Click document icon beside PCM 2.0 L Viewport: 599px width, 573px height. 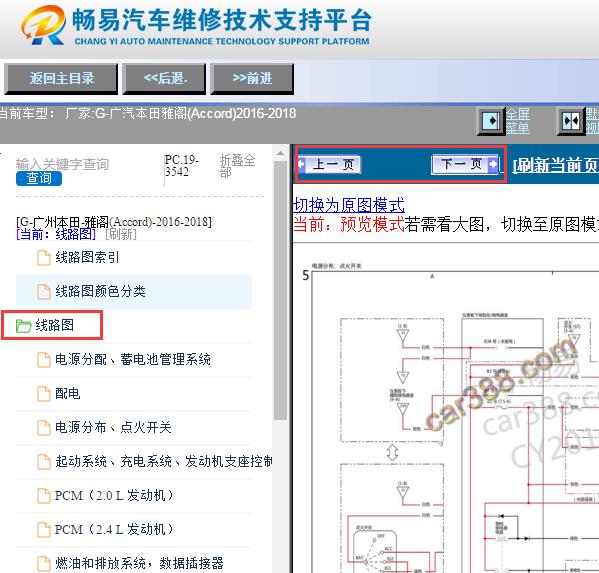click(44, 496)
